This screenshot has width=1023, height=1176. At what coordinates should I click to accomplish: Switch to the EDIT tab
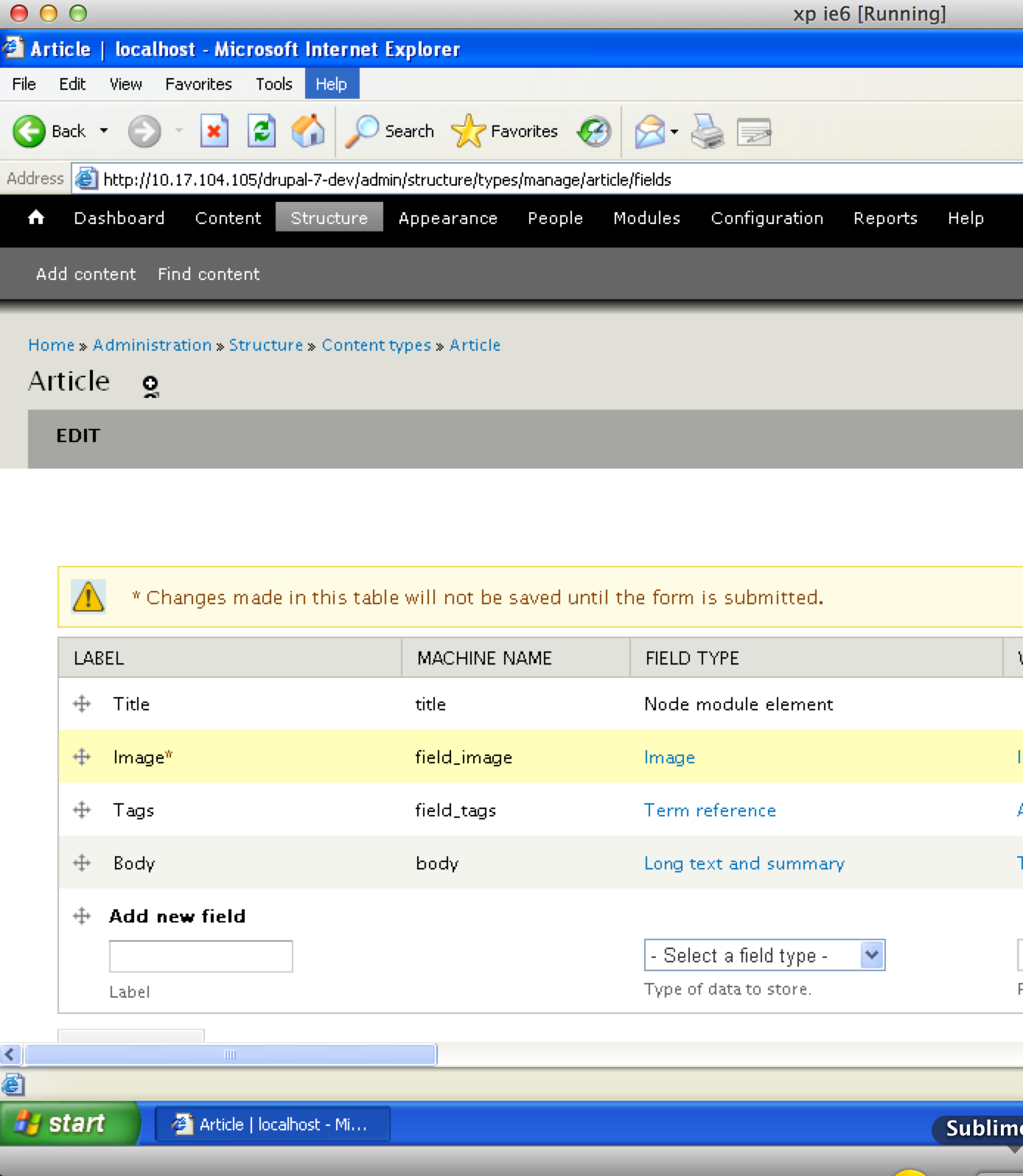78,436
